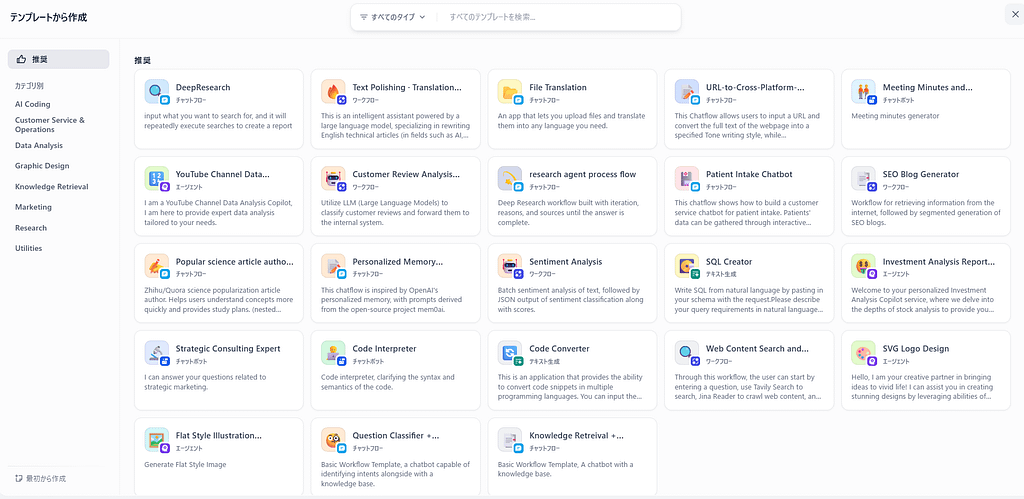Select Customer Service & Operations category

coord(49,125)
